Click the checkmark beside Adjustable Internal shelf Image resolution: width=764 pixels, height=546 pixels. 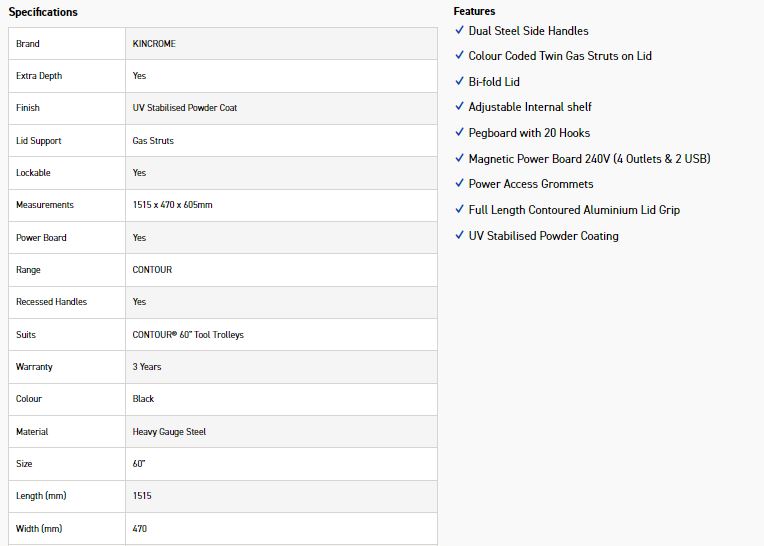pyautogui.click(x=459, y=106)
